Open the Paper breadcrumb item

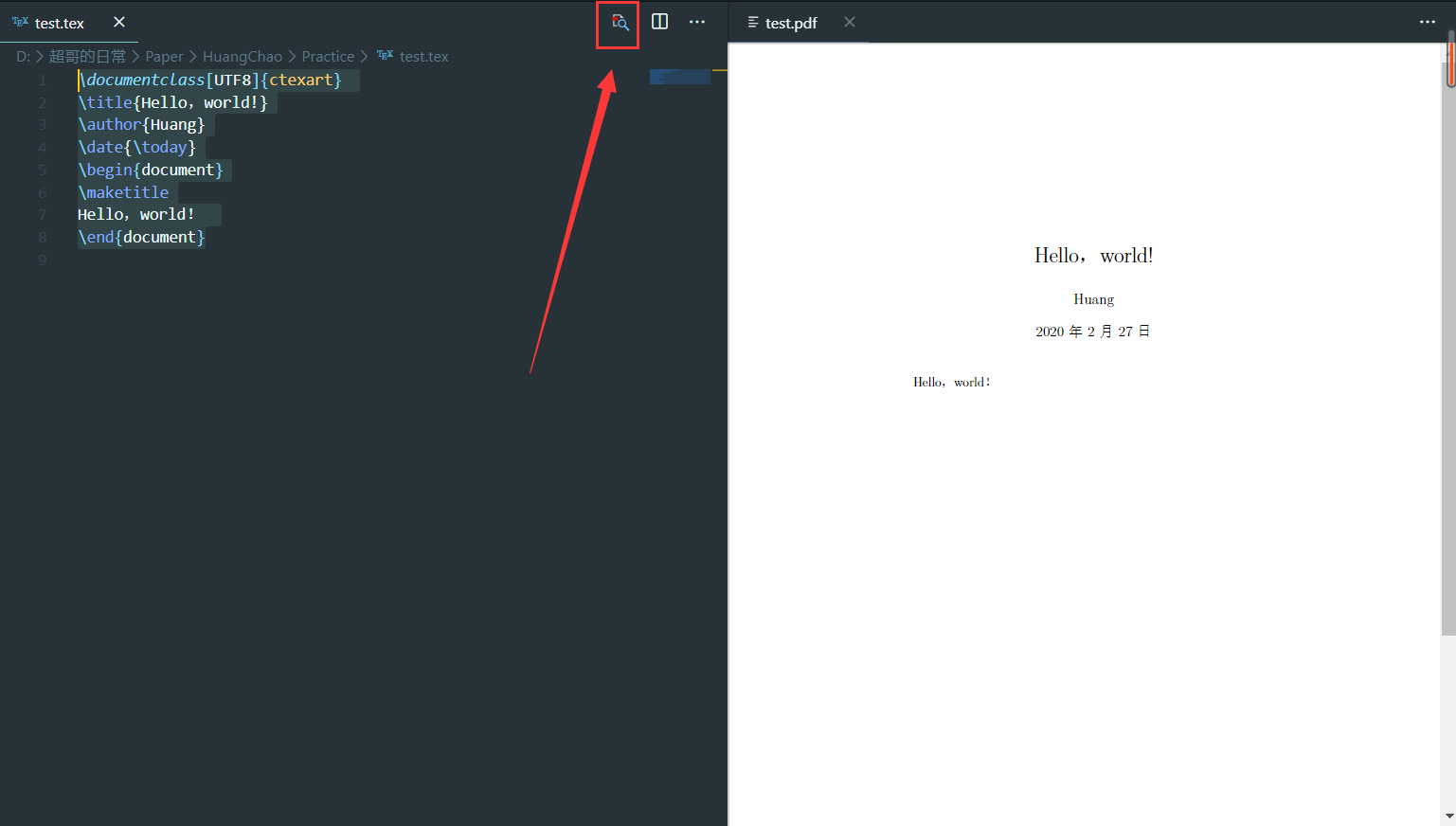(164, 56)
